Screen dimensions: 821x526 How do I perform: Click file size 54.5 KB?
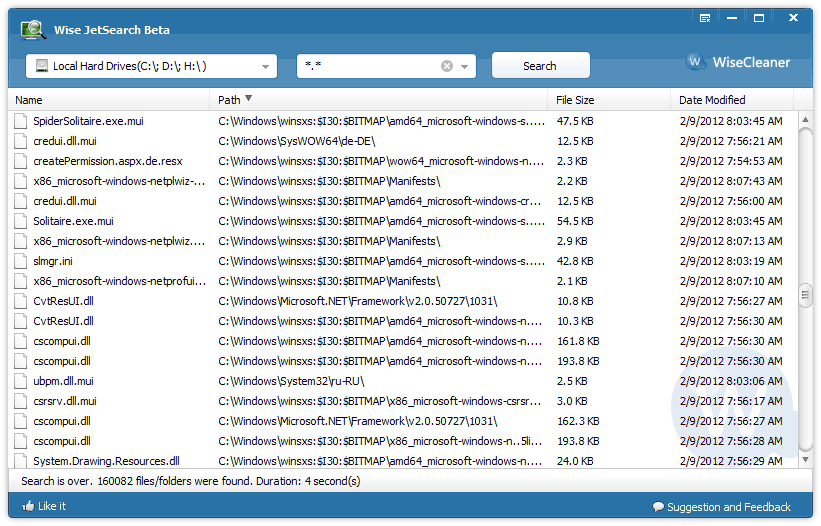575,221
